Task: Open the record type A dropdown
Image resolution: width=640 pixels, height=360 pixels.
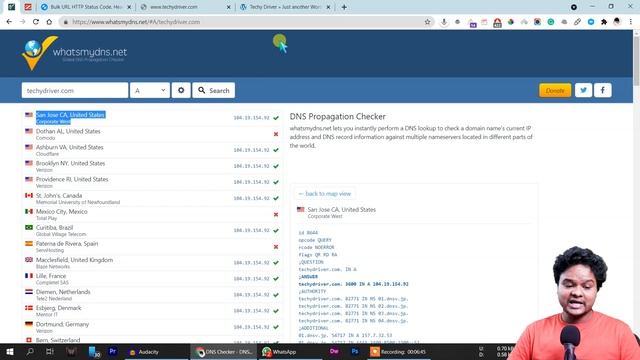Action: [x=149, y=90]
